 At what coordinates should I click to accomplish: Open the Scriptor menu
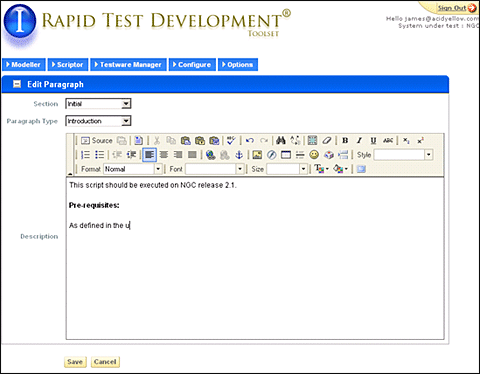coord(68,65)
